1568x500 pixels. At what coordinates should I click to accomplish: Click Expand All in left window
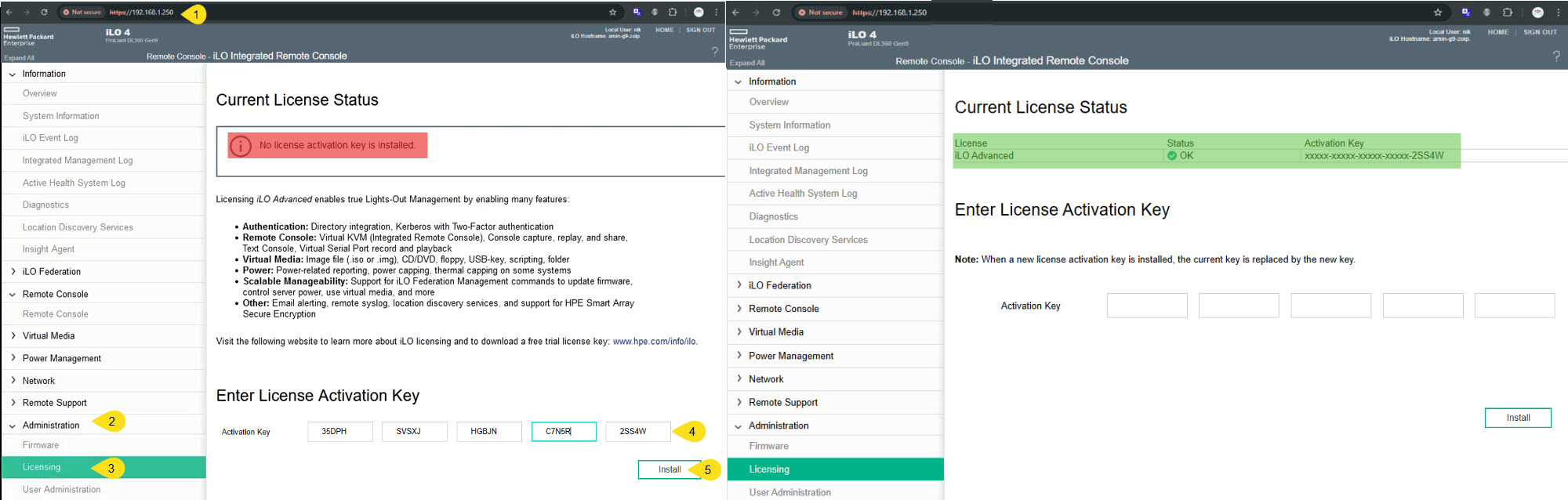(x=20, y=58)
